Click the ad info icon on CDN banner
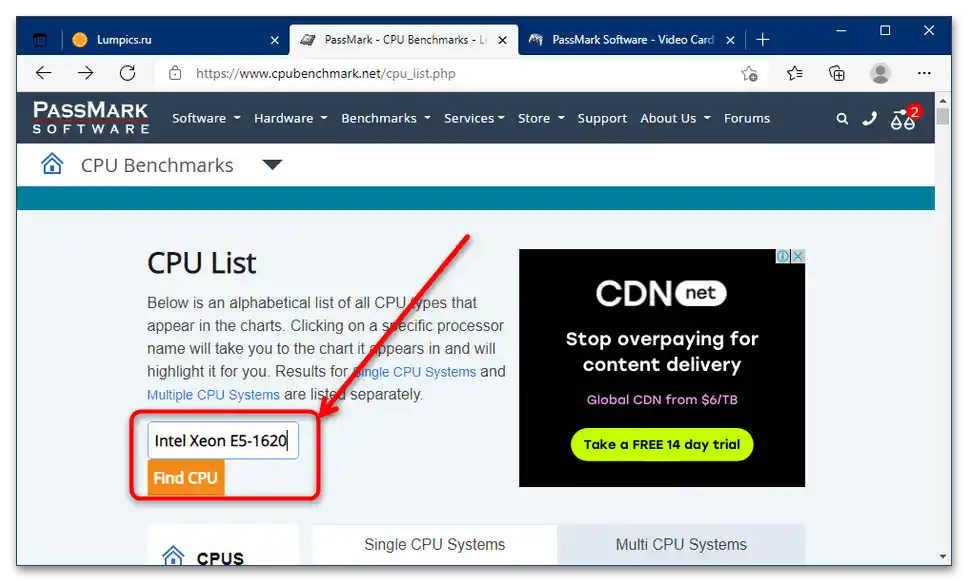The height and width of the screenshot is (582, 968). pyautogui.click(x=783, y=256)
